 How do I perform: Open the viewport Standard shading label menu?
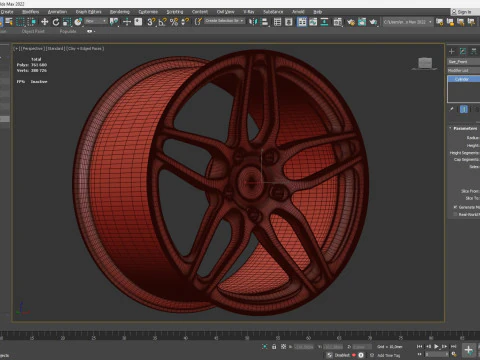click(x=56, y=49)
